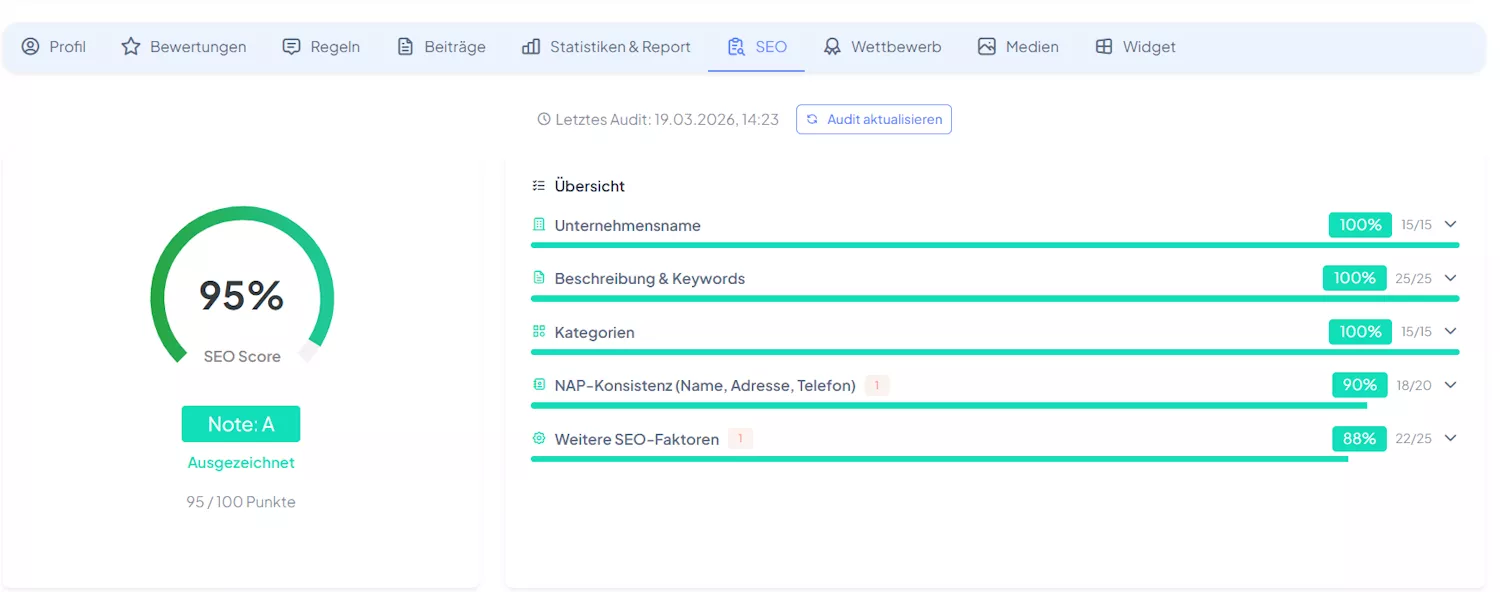Expand the Weitere SEO-Faktoren details
1500x592 pixels.
pos(1450,438)
